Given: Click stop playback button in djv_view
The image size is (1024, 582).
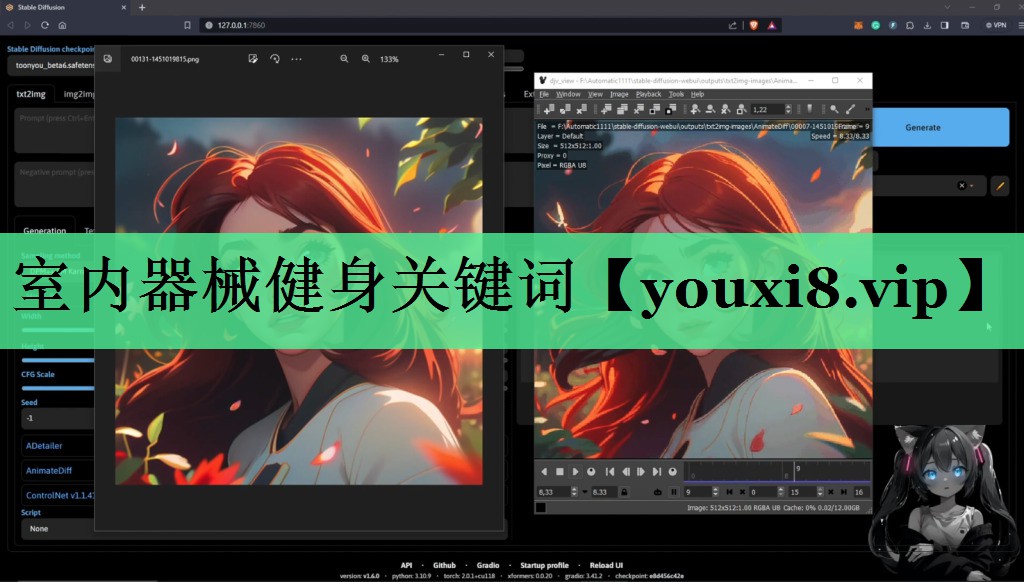Looking at the screenshot, I should [x=560, y=472].
